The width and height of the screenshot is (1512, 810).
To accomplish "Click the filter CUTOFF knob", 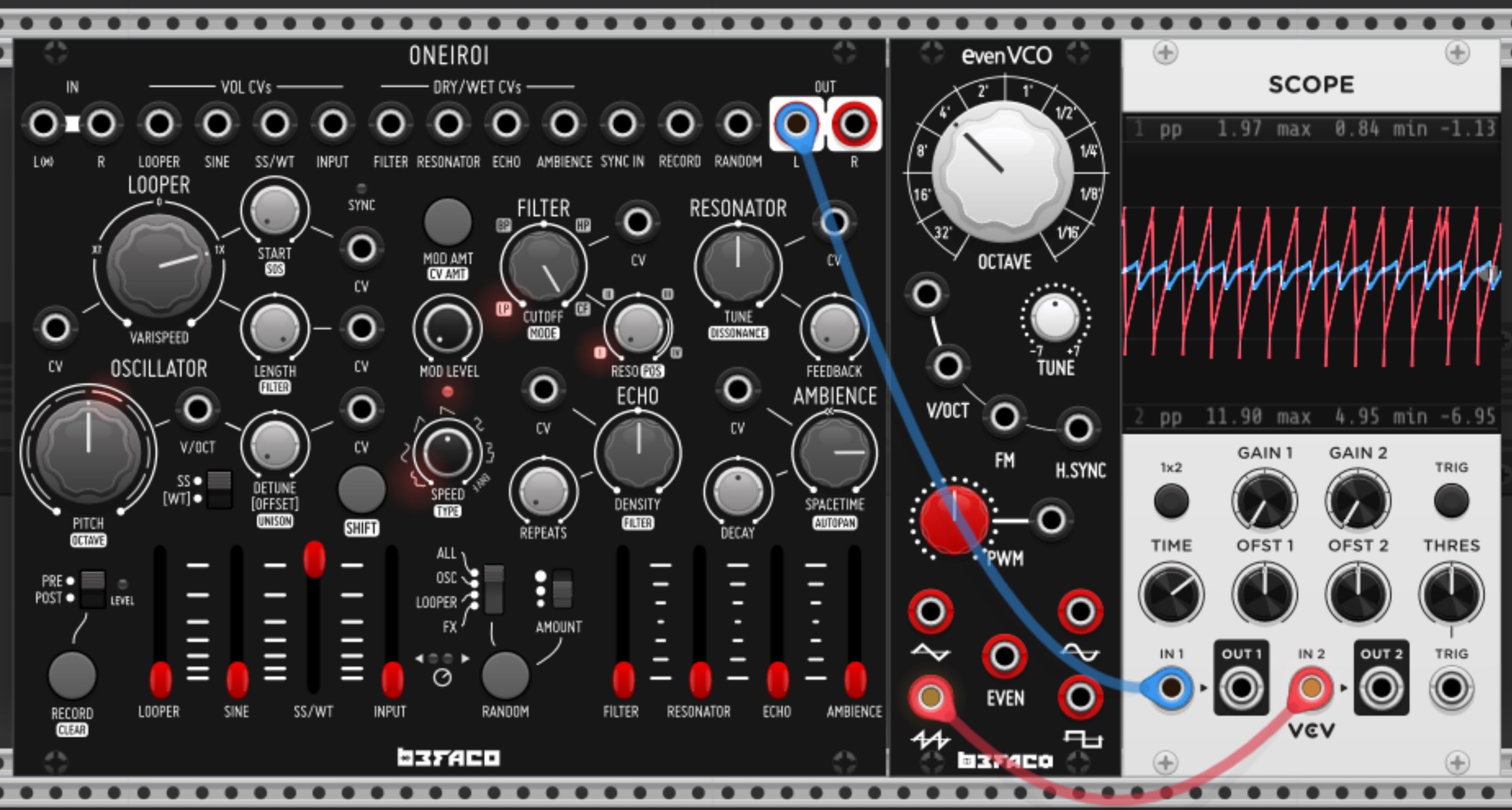I will tap(543, 265).
